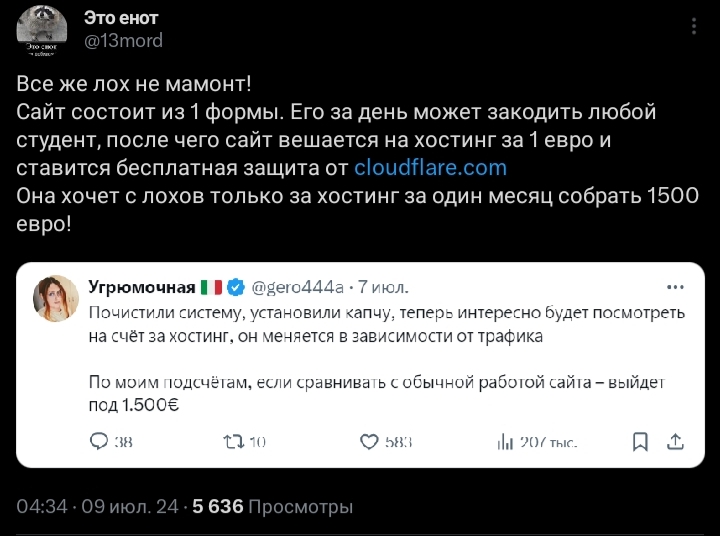Open Угрюмочная's profile by name
Viewport: 720px width, 536px height.
[141, 288]
